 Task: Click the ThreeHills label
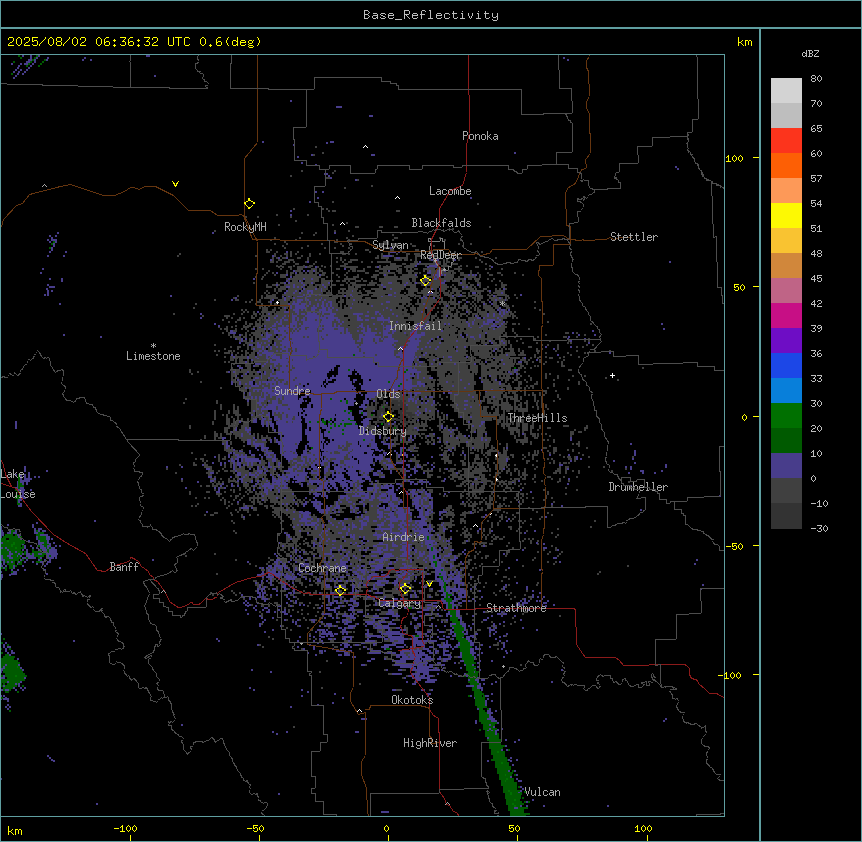coord(537,418)
